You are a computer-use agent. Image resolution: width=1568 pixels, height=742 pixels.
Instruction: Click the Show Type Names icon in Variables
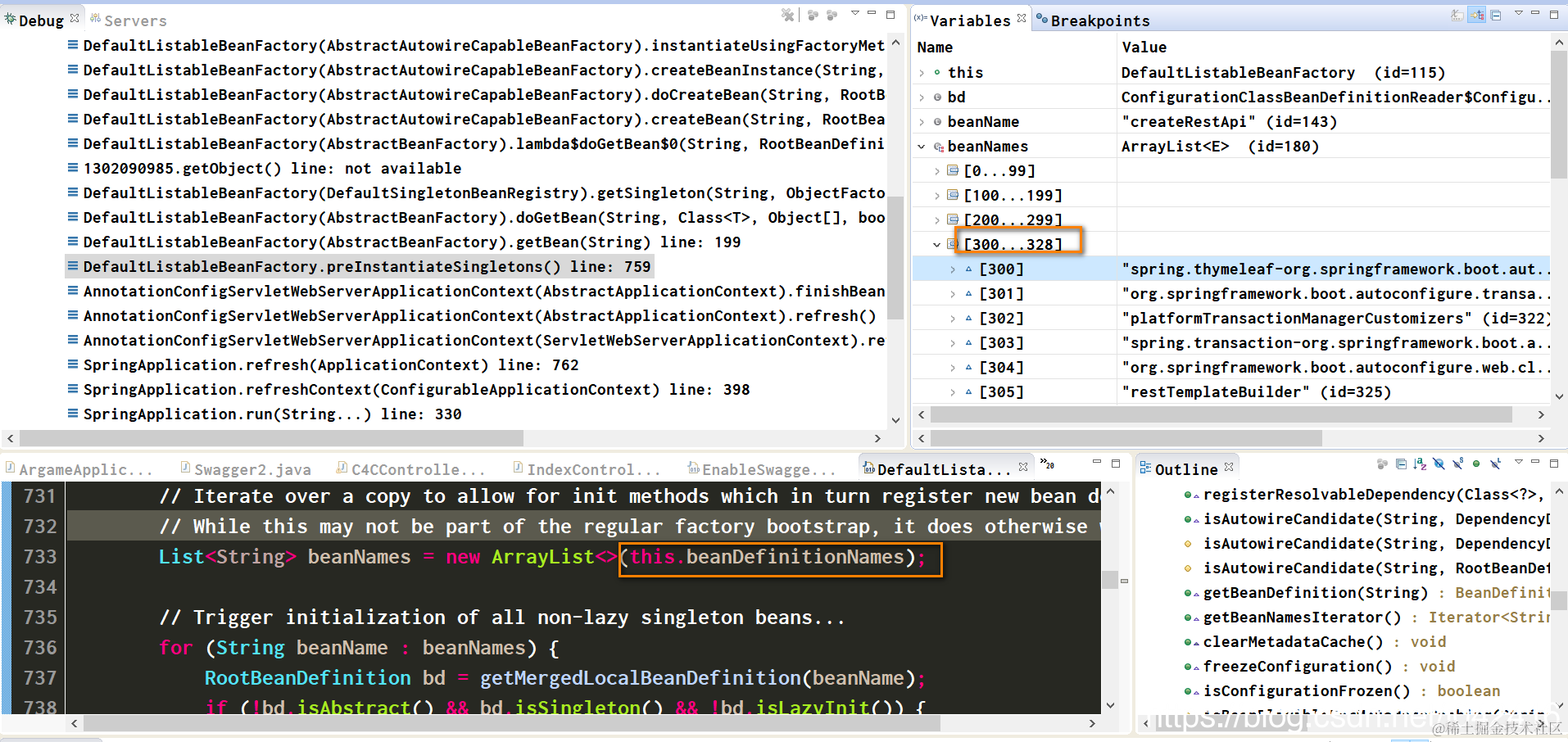tap(1457, 15)
